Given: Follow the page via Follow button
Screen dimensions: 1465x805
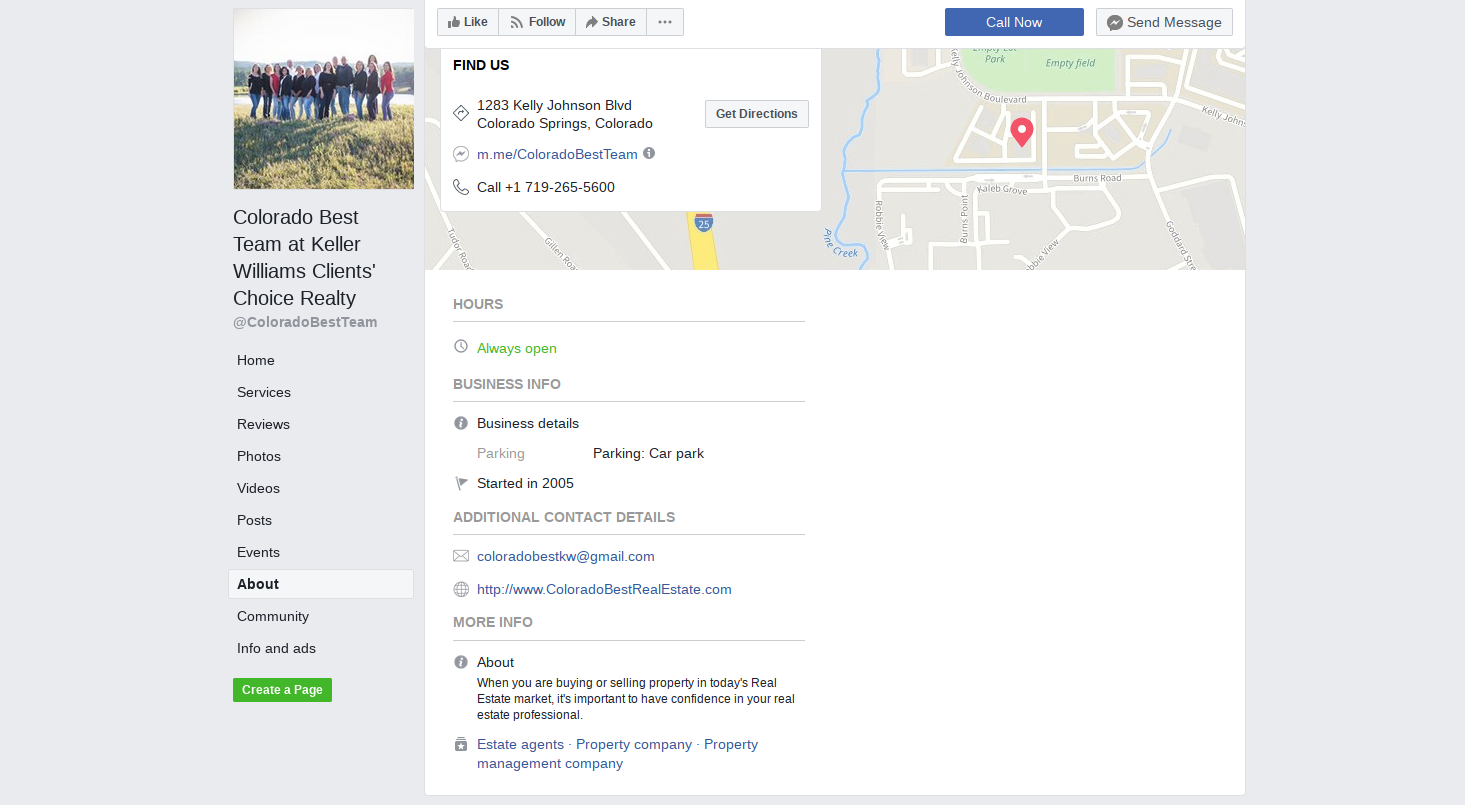Looking at the screenshot, I should click(537, 22).
